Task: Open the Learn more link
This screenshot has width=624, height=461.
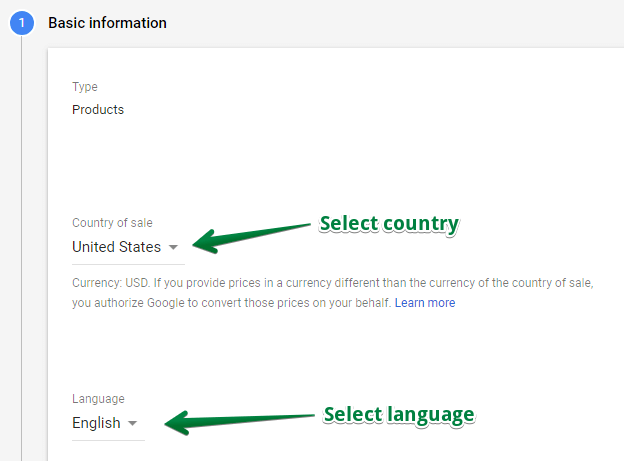Action: pyautogui.click(x=425, y=303)
